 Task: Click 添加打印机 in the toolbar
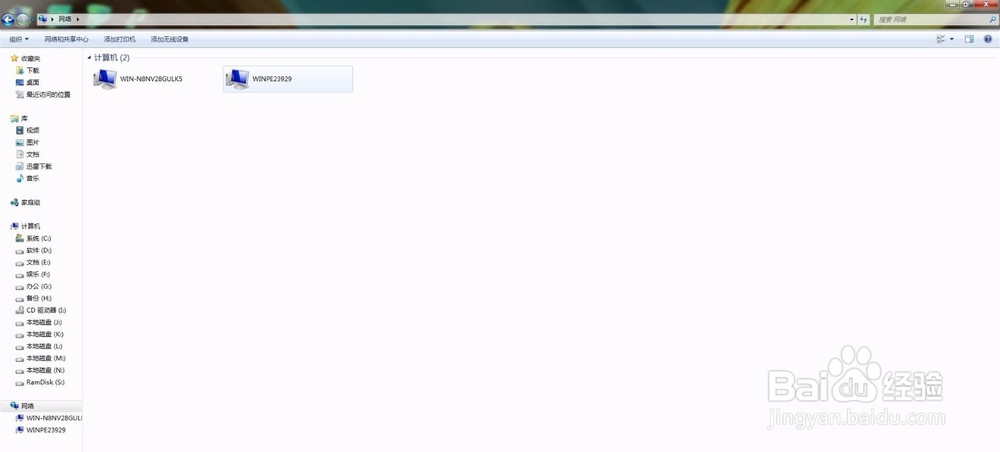tap(119, 39)
